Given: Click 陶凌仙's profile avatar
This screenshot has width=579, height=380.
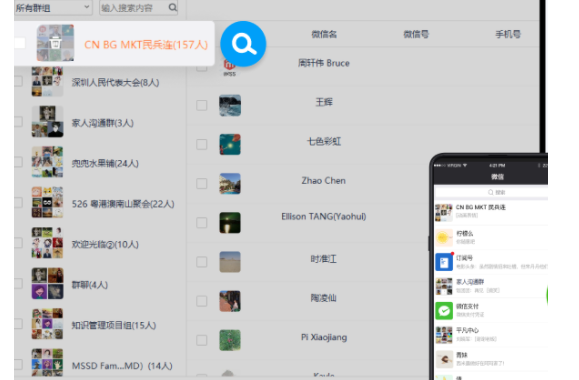Looking at the screenshot, I should (x=230, y=301).
